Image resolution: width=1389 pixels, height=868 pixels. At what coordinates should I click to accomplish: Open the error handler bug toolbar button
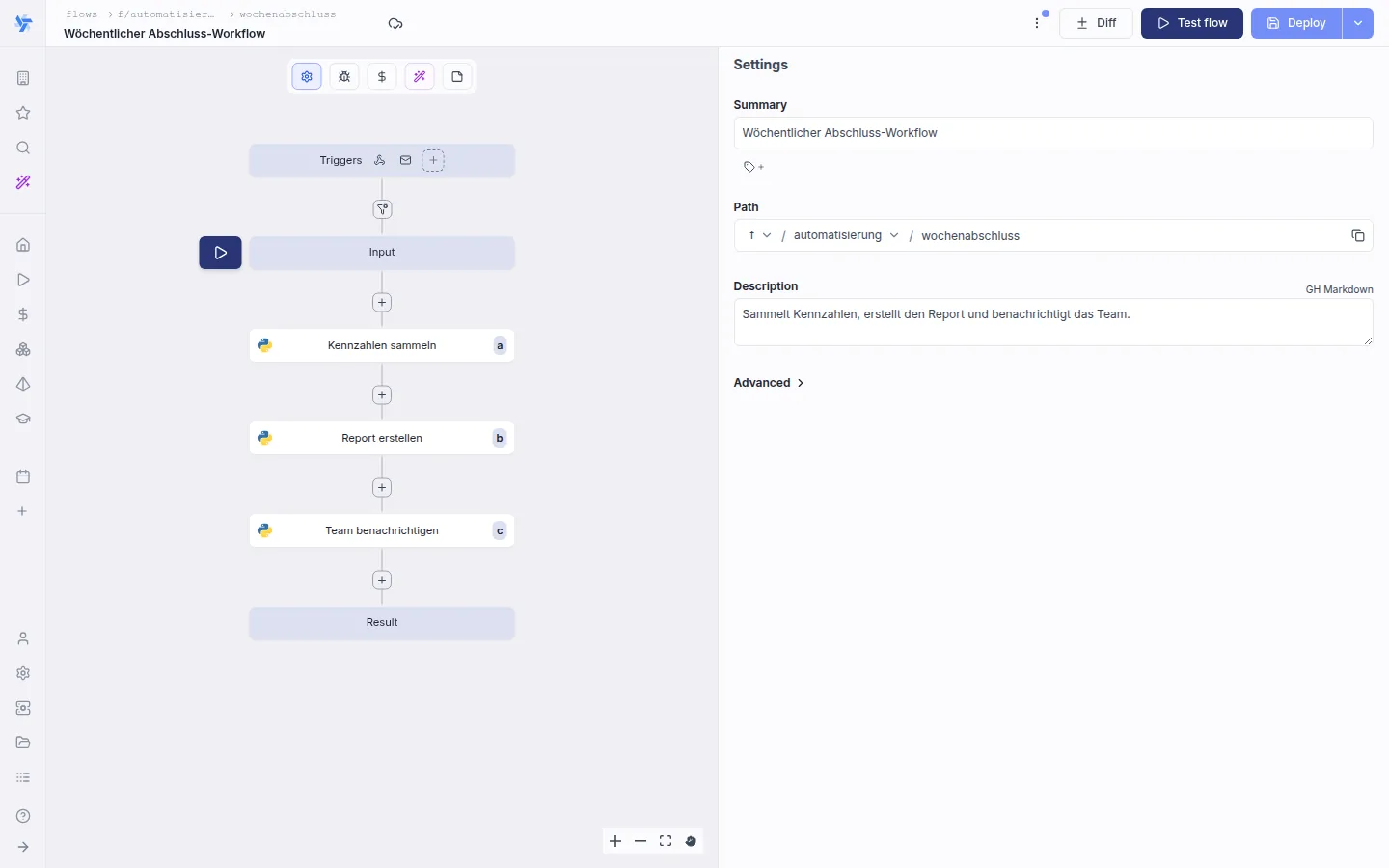tap(344, 77)
